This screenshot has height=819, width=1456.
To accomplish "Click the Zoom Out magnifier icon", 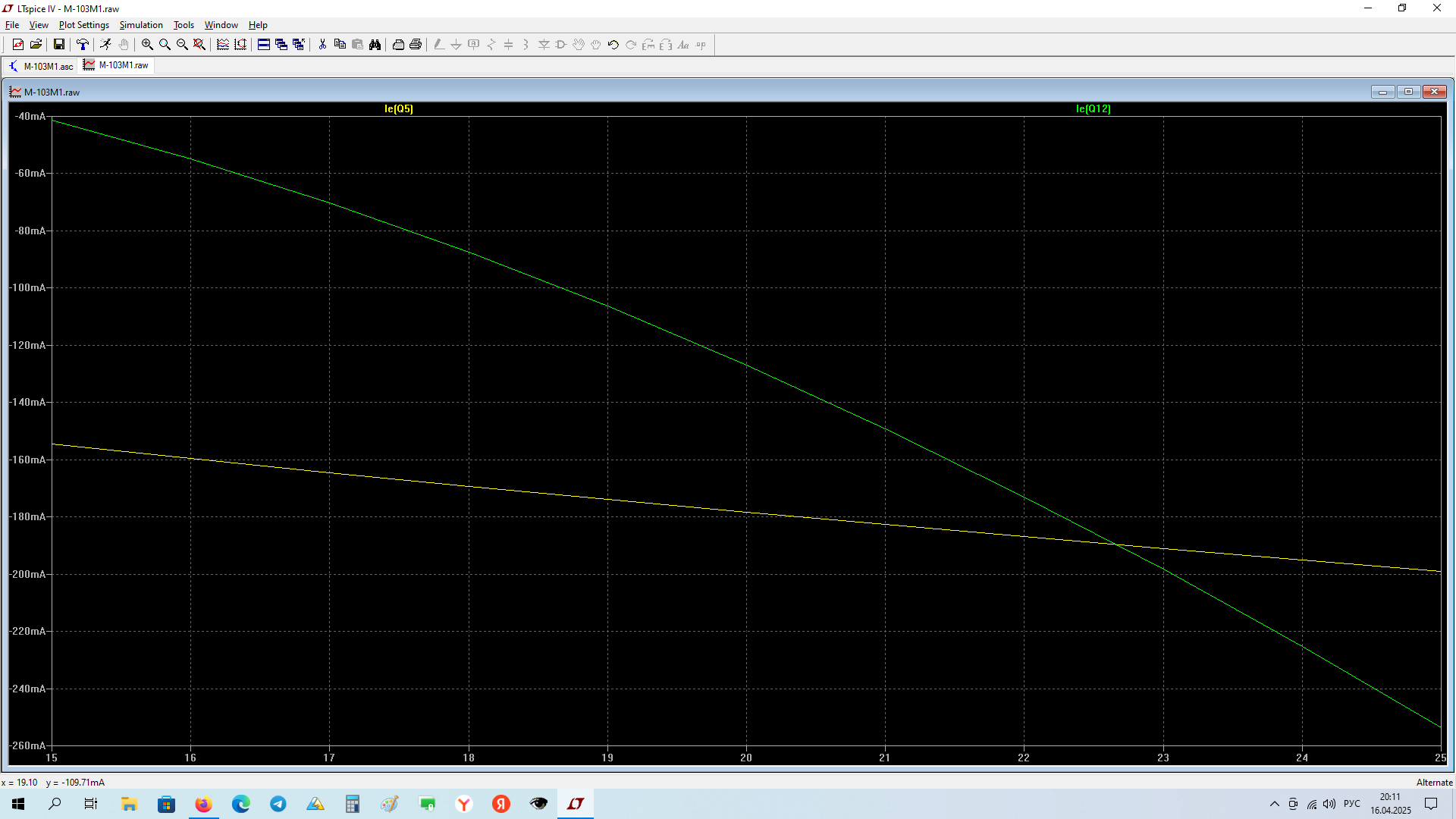I will 182,45.
